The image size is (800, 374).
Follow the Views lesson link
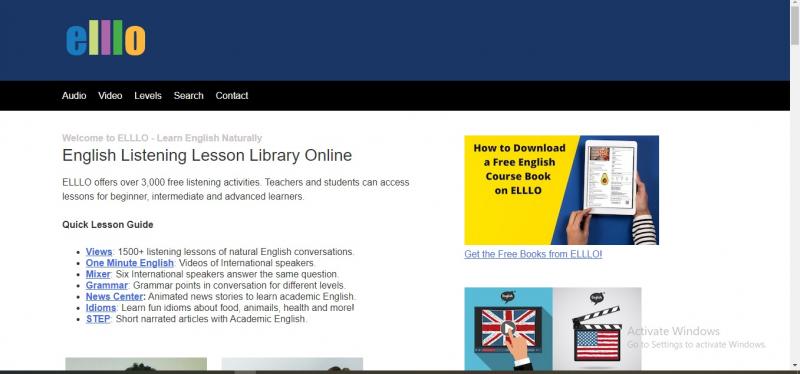99,252
